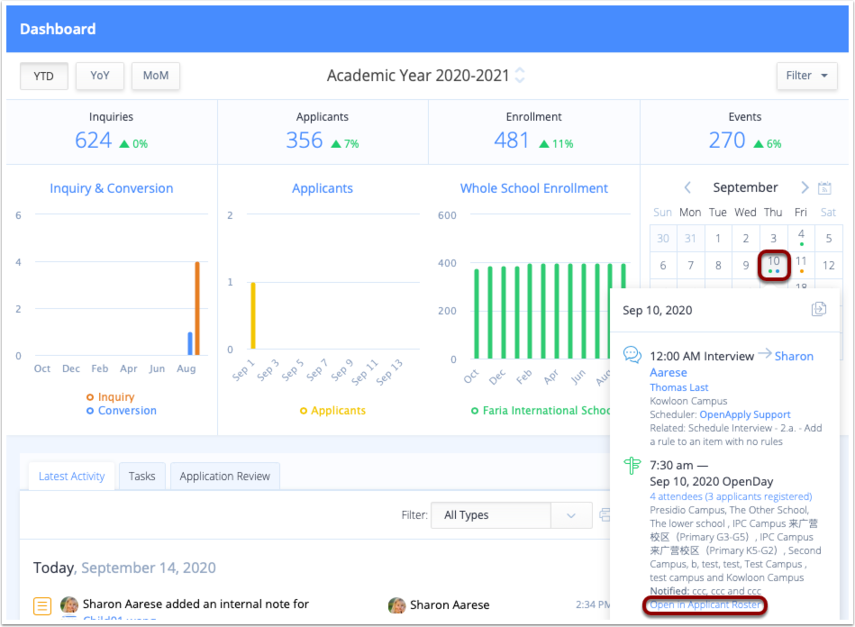Screen dimensions: 855x627
Task: Click the print icon beside type filter
Action: (x=604, y=515)
